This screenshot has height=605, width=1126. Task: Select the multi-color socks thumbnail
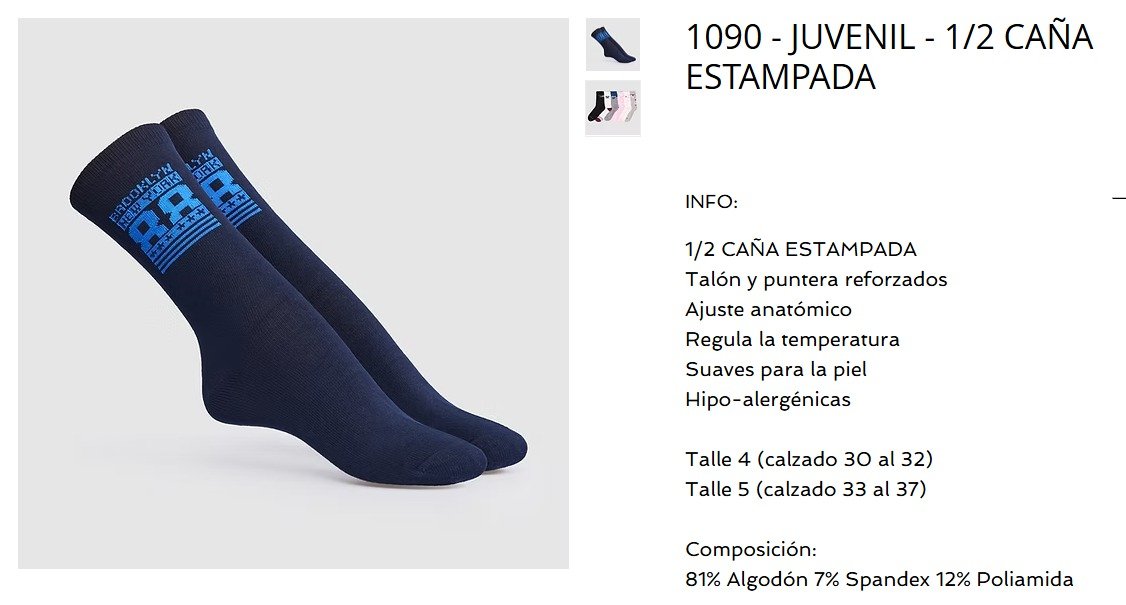(613, 108)
